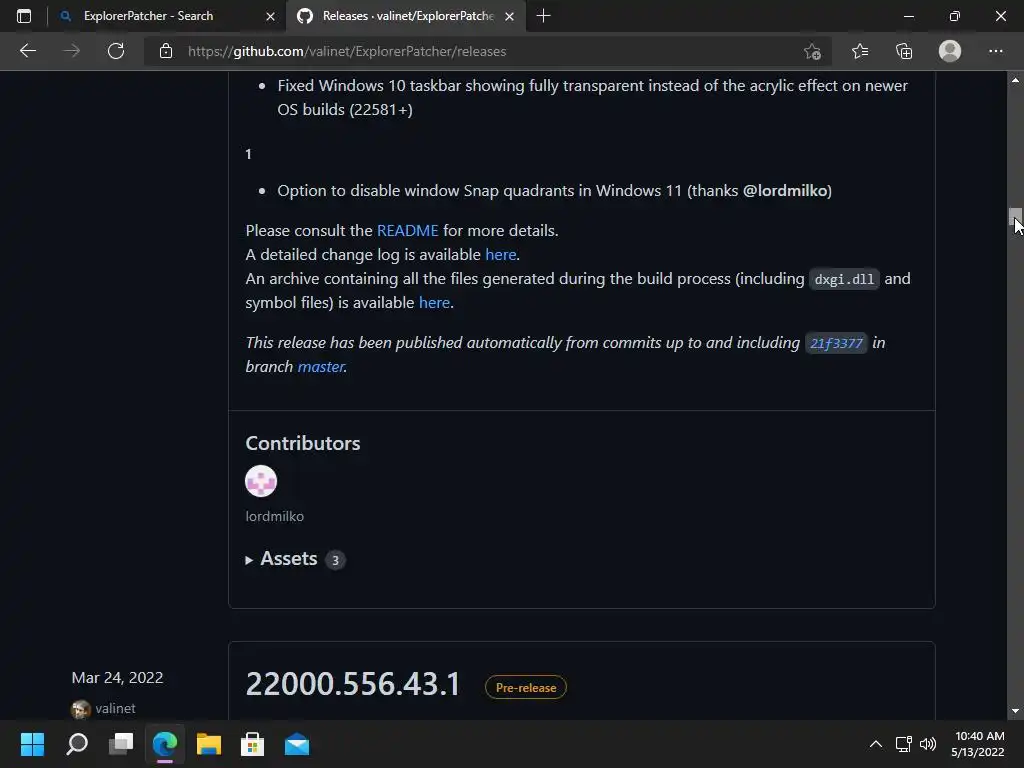Open the tab actions menu icon
Viewport: 1024px width, 768px height.
coord(24,16)
